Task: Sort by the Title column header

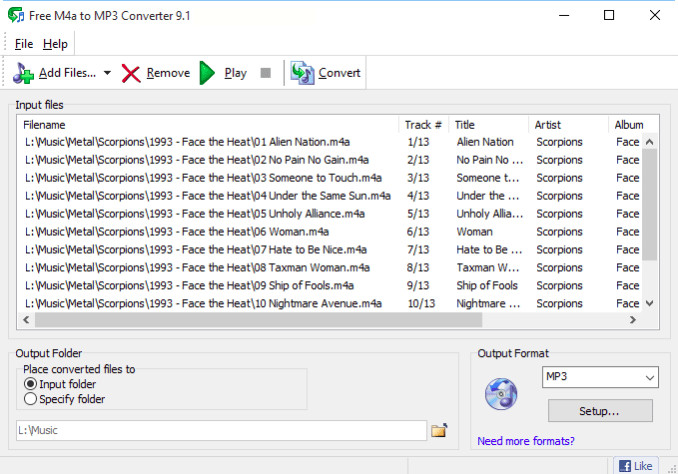Action: (x=489, y=125)
